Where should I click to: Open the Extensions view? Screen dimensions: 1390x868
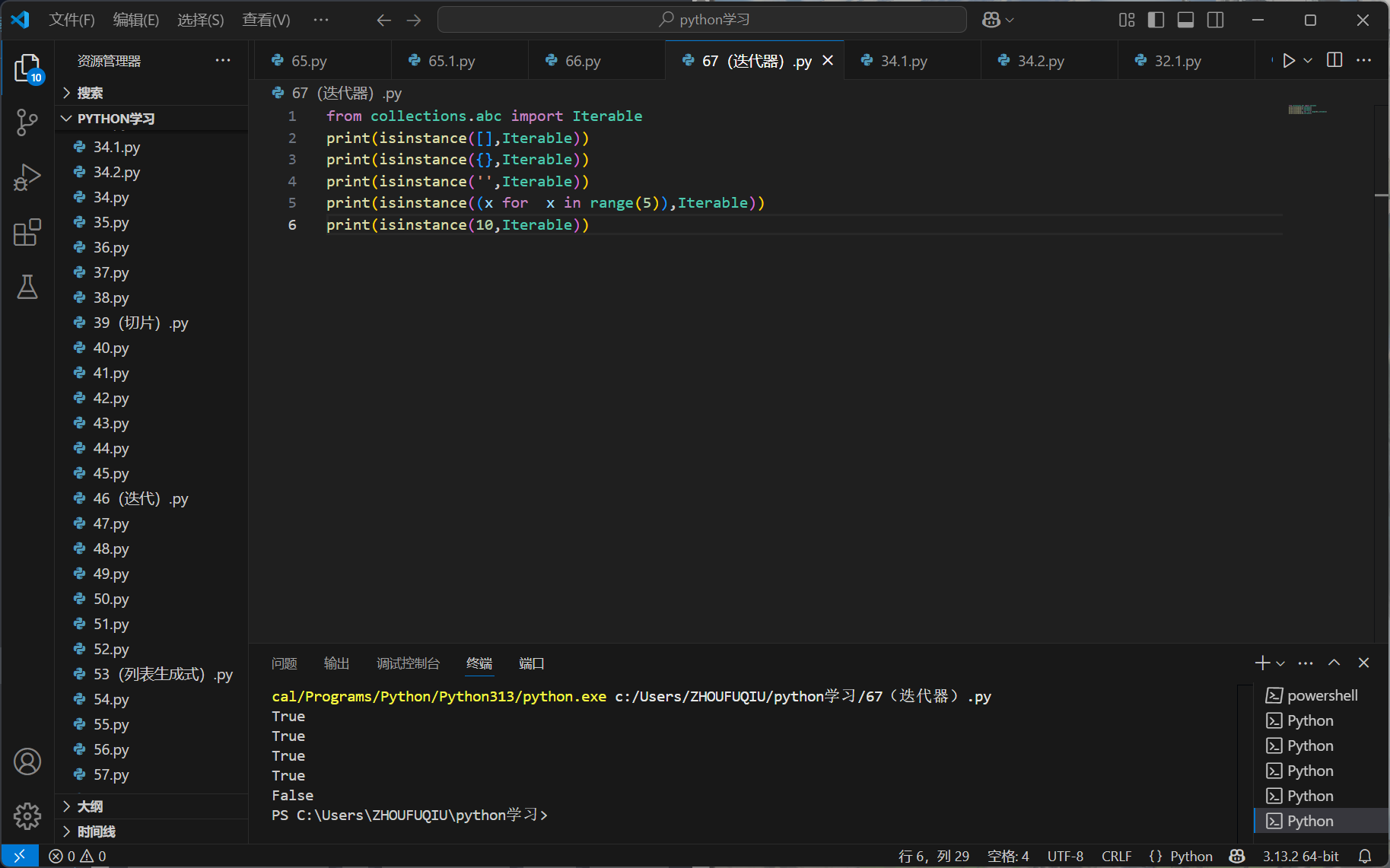tap(27, 232)
